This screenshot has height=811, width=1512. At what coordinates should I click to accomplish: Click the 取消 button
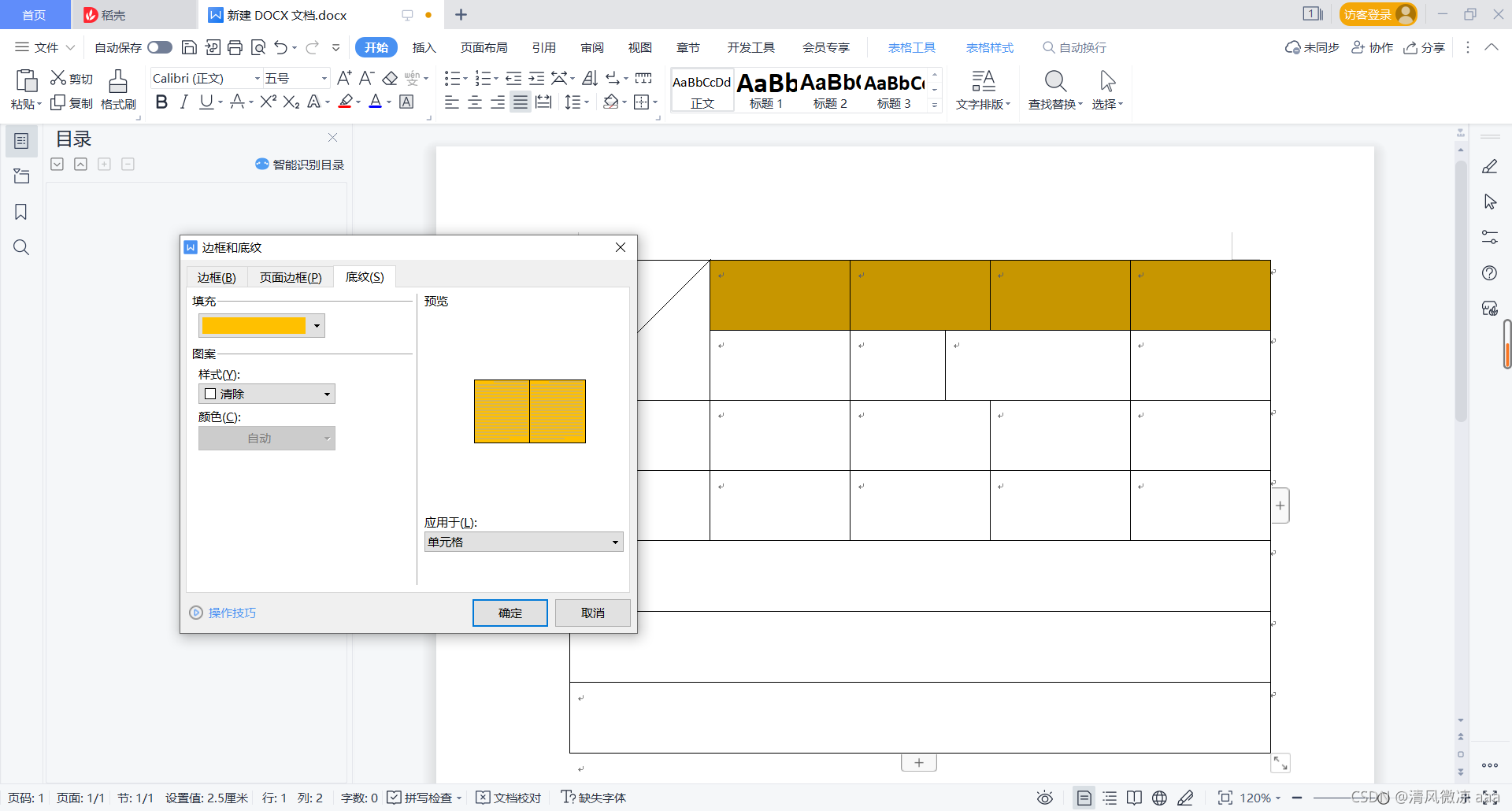(593, 613)
